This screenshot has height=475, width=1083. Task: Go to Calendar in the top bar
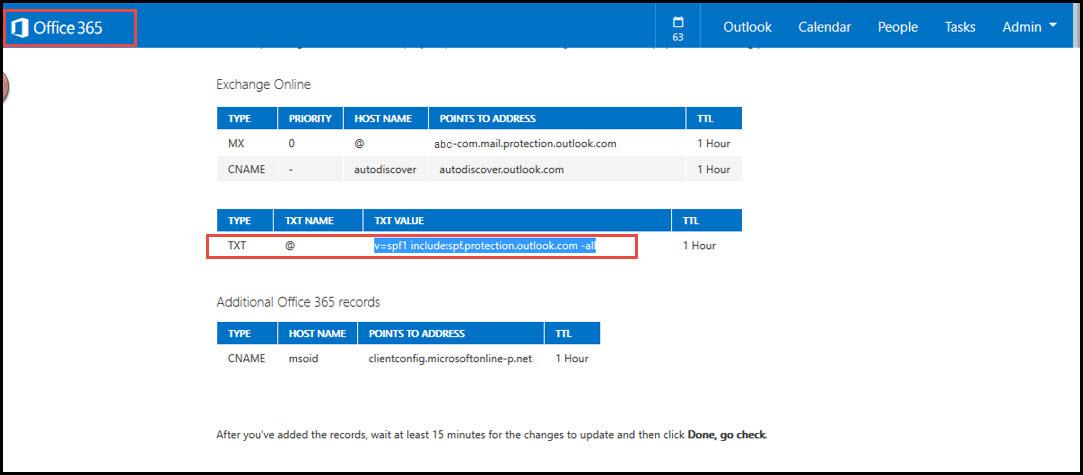click(x=825, y=27)
